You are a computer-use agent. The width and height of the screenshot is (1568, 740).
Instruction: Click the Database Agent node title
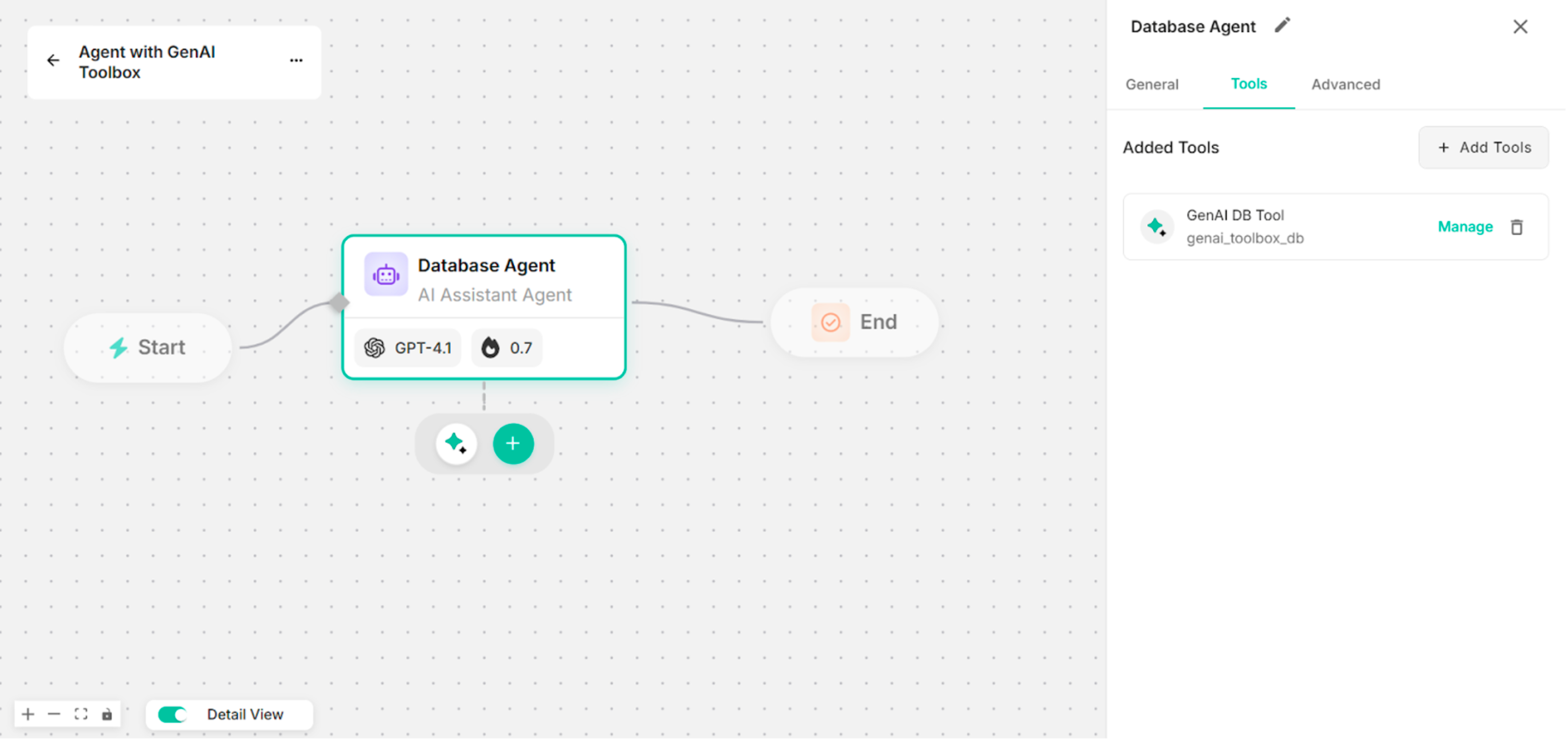click(486, 266)
